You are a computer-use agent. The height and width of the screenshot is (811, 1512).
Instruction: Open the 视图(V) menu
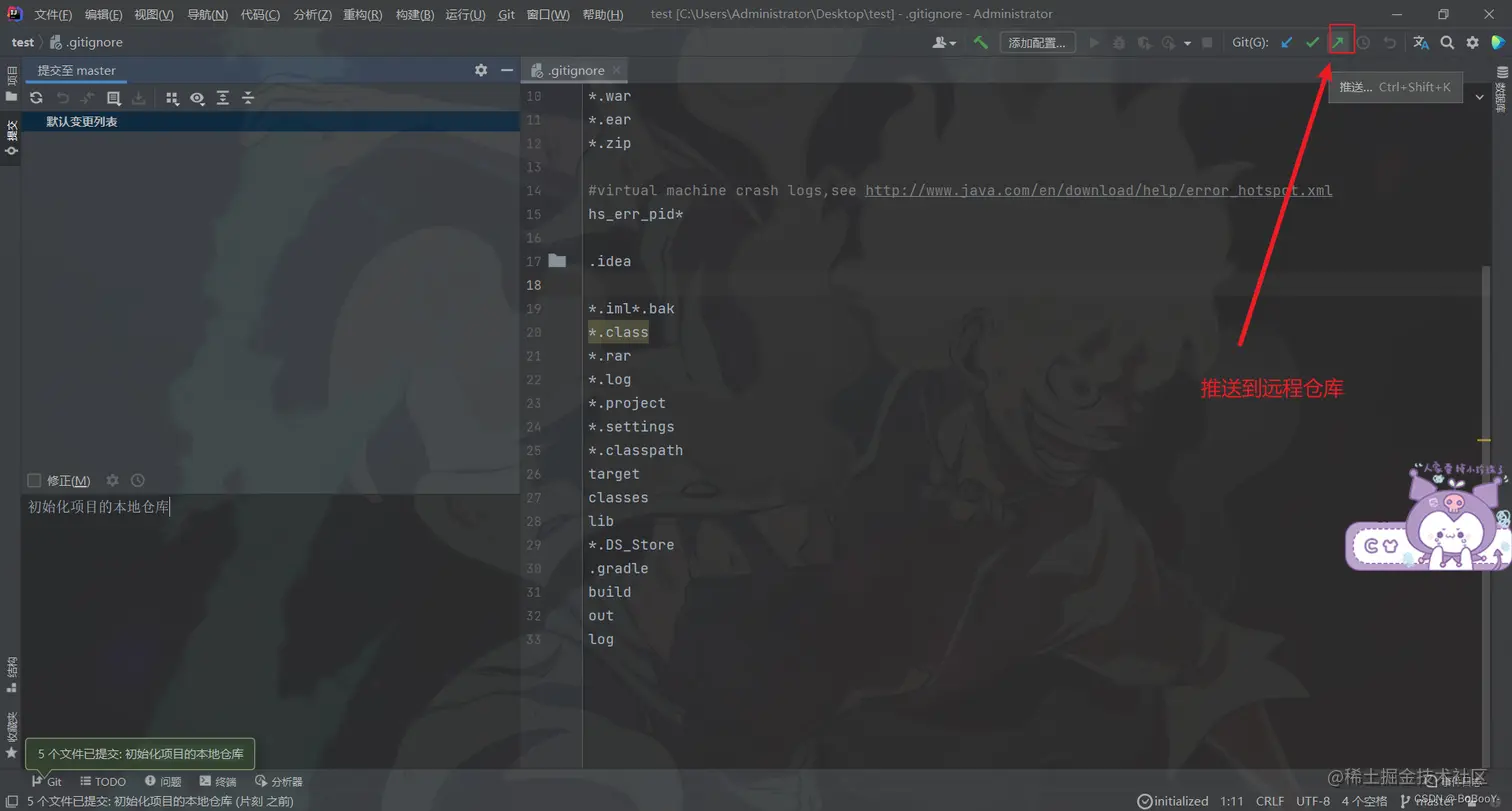coord(154,15)
